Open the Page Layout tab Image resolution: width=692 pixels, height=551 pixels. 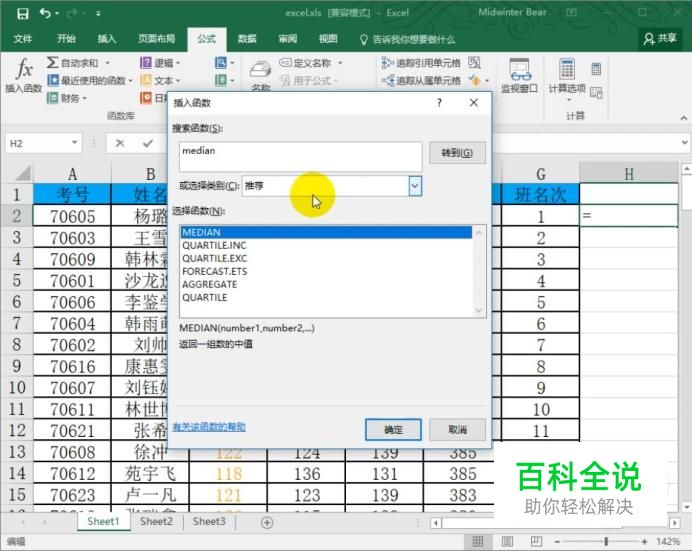tap(157, 39)
